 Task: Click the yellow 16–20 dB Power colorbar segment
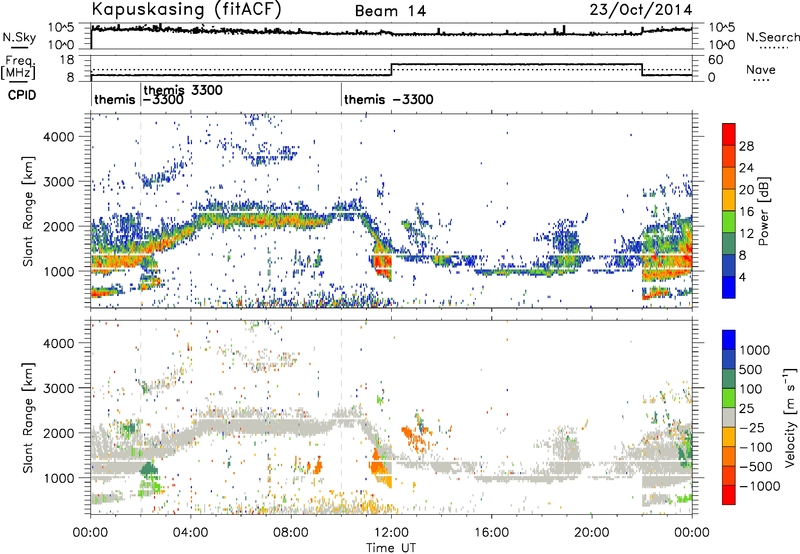pyautogui.click(x=729, y=200)
